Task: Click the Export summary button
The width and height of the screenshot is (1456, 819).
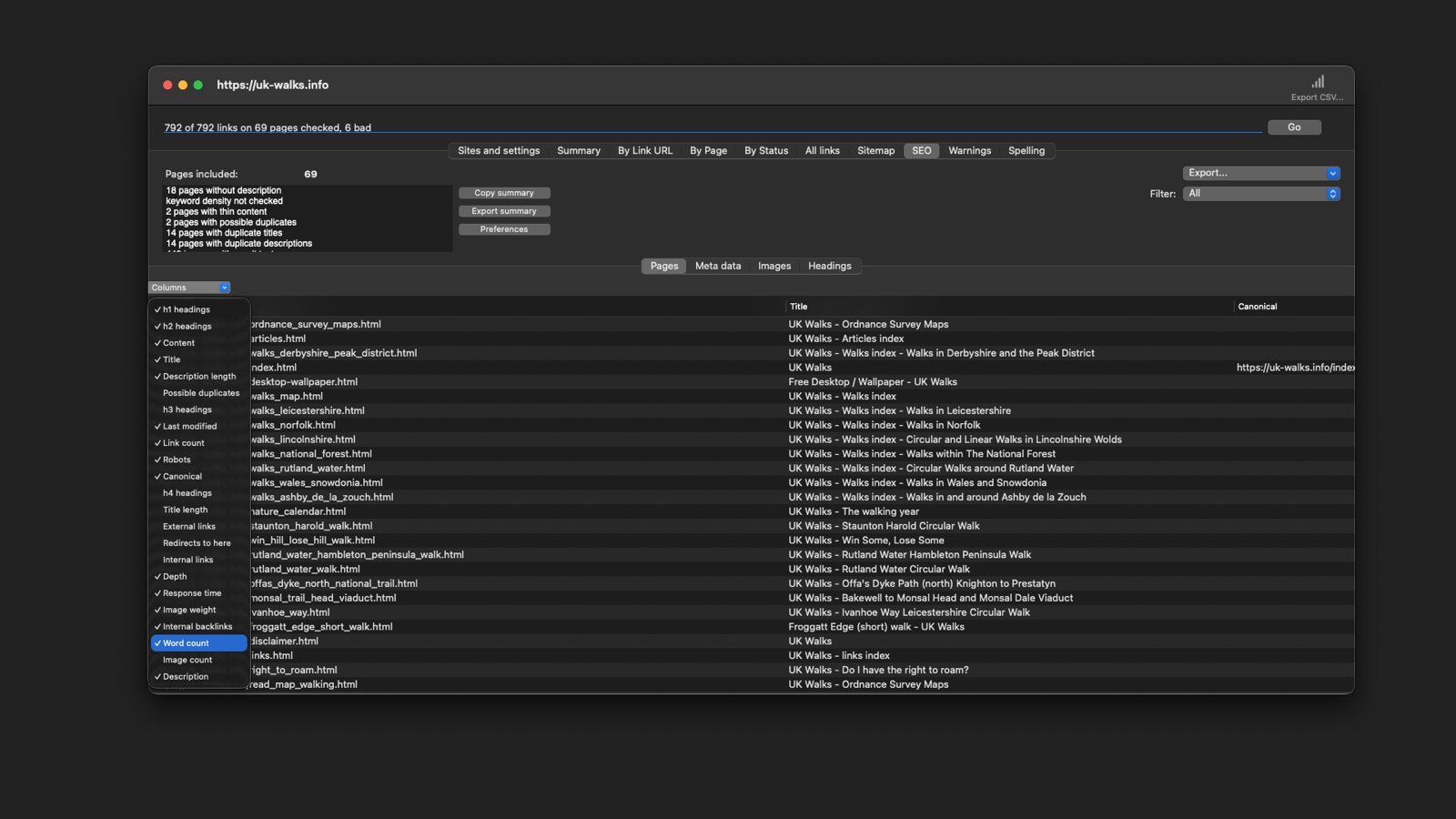Action: [504, 211]
